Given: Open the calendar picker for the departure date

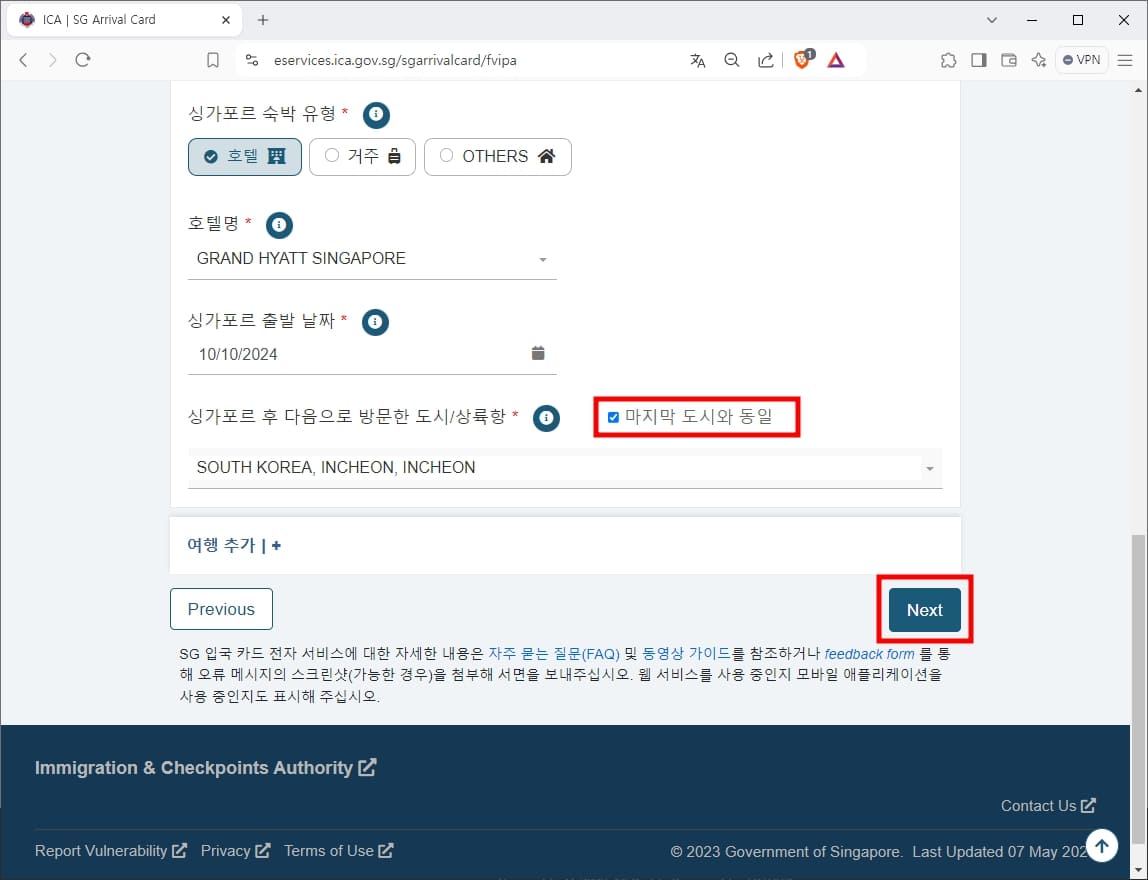Looking at the screenshot, I should pyautogui.click(x=538, y=352).
